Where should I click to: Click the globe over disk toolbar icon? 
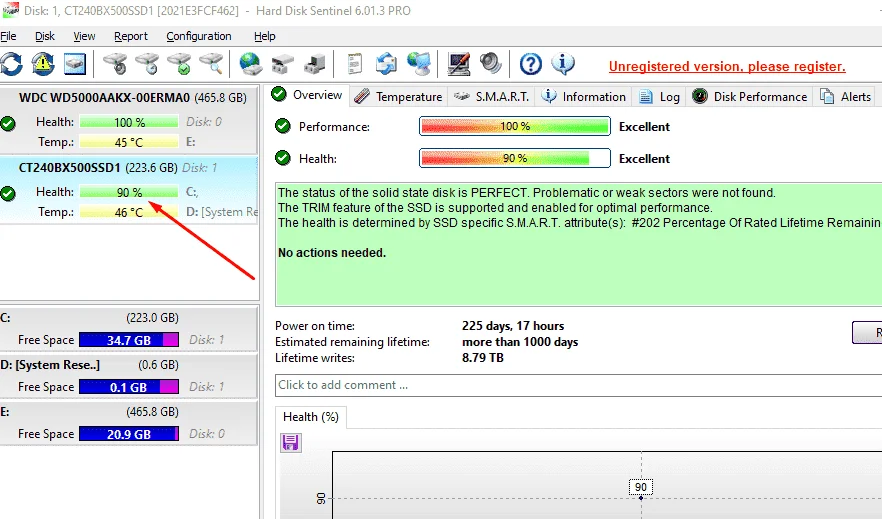pyautogui.click(x=250, y=64)
